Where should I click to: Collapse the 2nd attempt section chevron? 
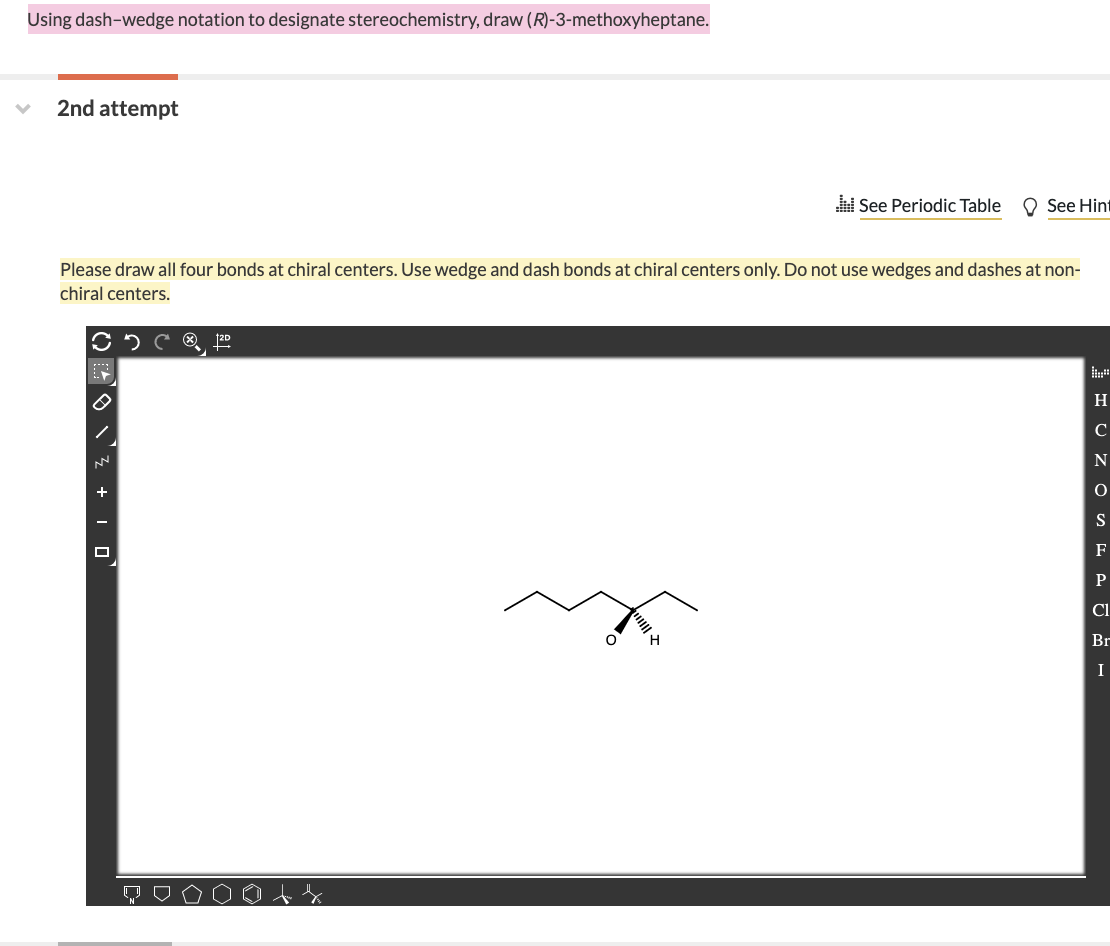[22, 109]
